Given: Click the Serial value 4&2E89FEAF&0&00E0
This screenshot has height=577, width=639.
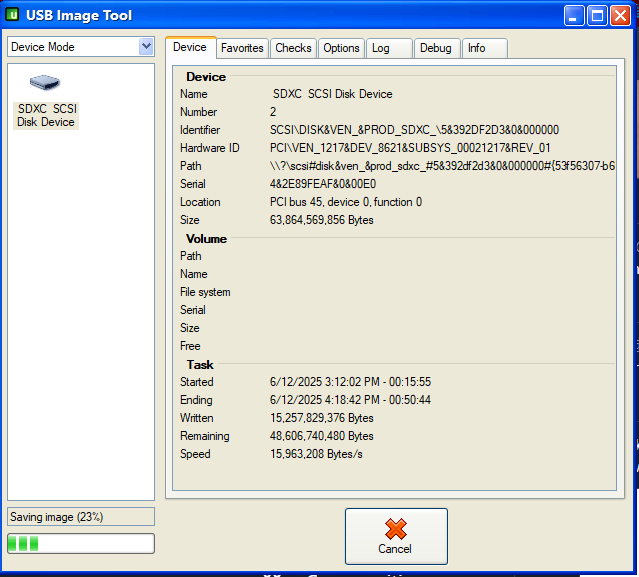Looking at the screenshot, I should click(323, 184).
